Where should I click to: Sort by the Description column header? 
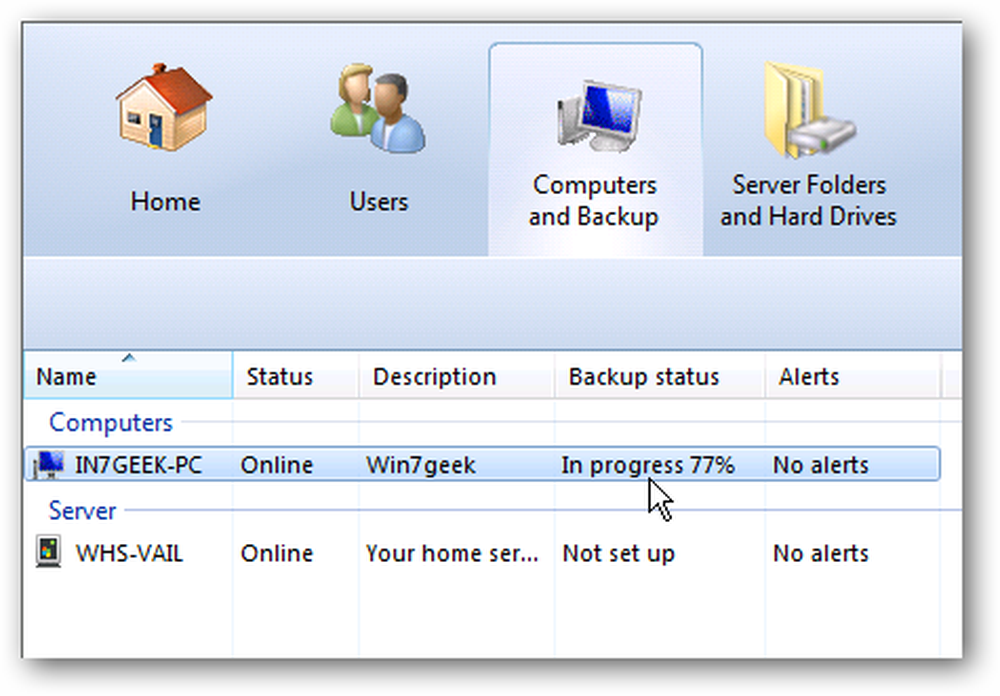pyautogui.click(x=457, y=376)
